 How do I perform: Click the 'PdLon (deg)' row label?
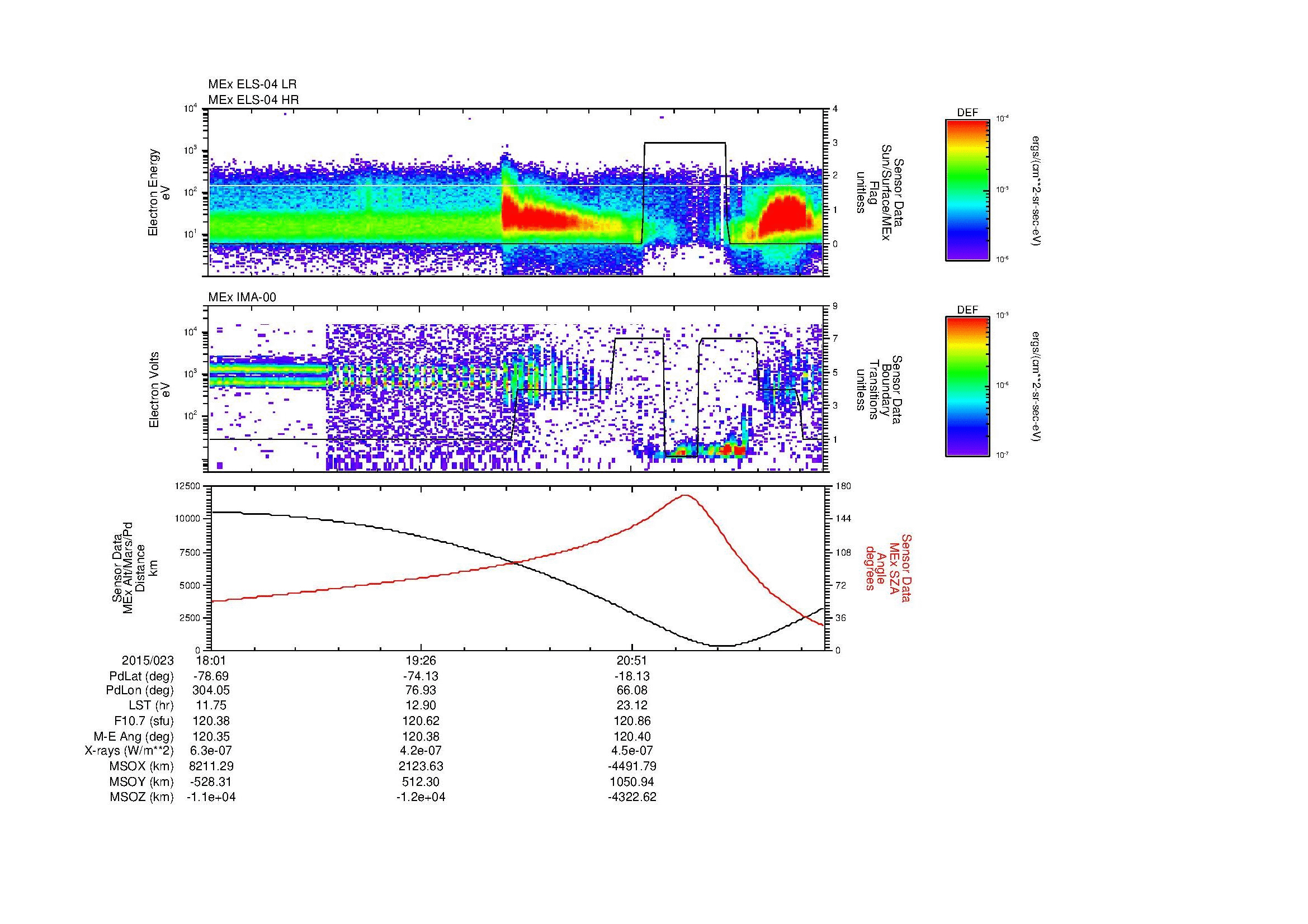(x=141, y=690)
